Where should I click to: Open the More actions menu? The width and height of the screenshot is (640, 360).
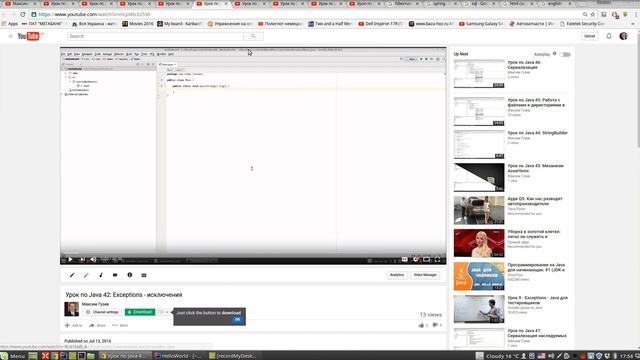(120, 325)
